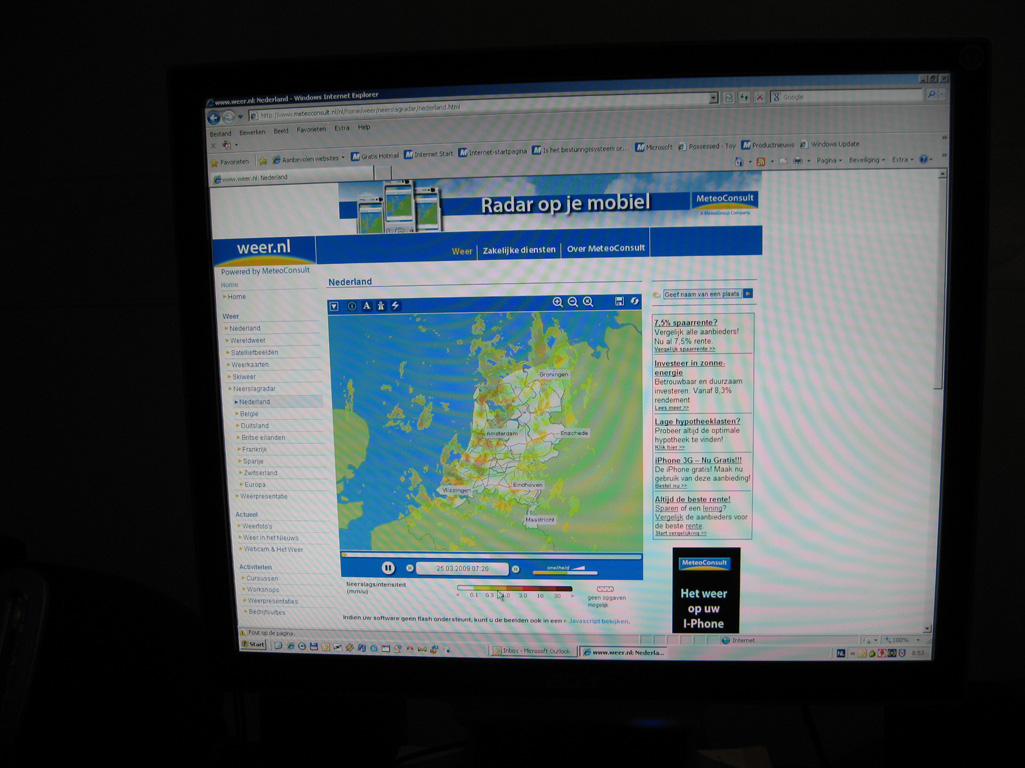
Task: Open the Bestand menu
Action: pyautogui.click(x=220, y=134)
